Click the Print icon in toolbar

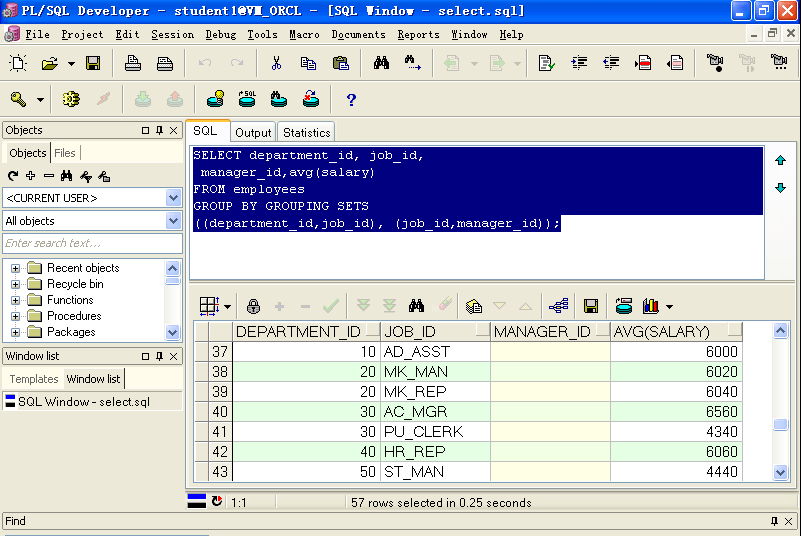(x=133, y=63)
